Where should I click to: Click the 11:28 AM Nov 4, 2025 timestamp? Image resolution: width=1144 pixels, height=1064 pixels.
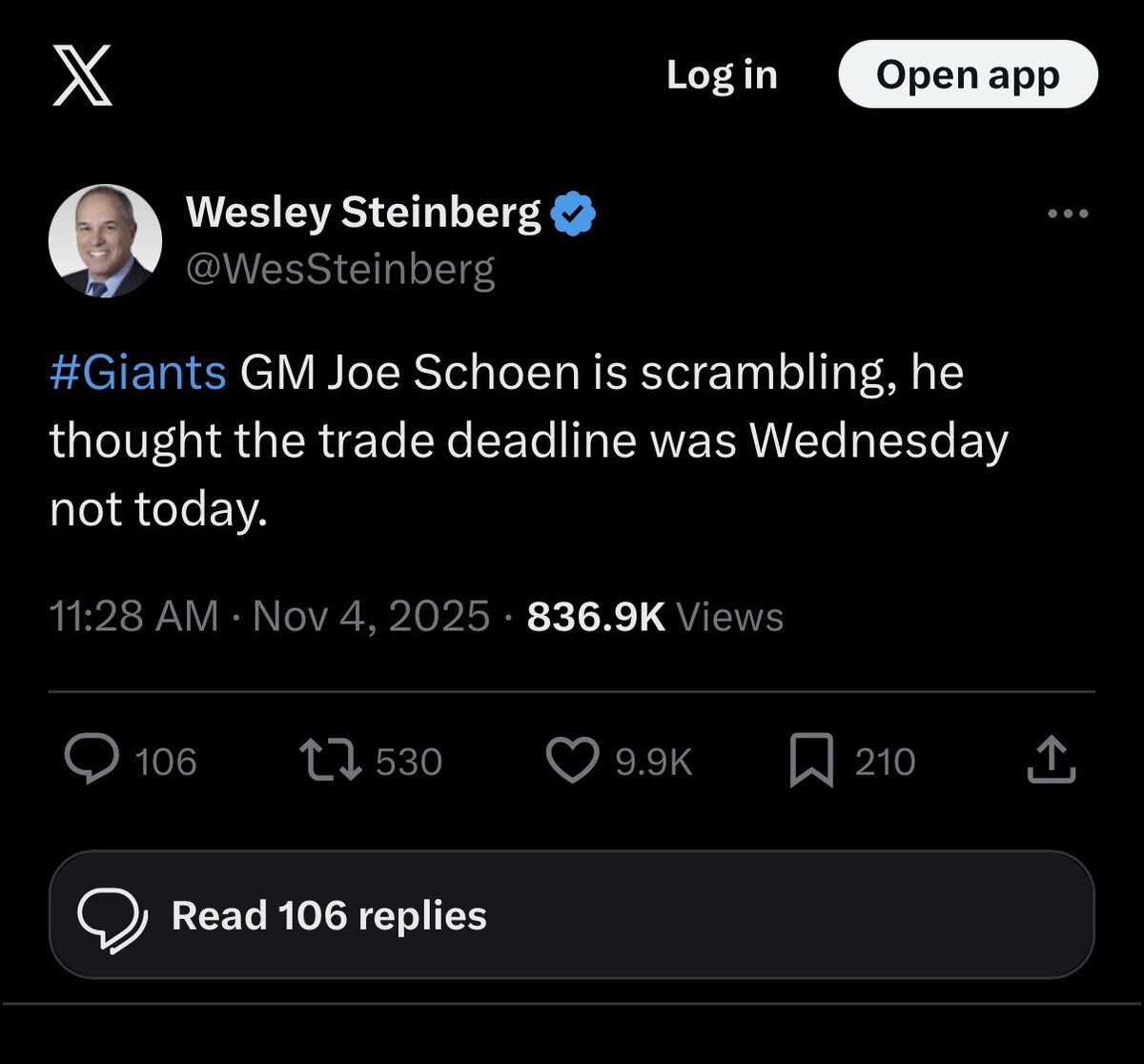pyautogui.click(x=270, y=616)
